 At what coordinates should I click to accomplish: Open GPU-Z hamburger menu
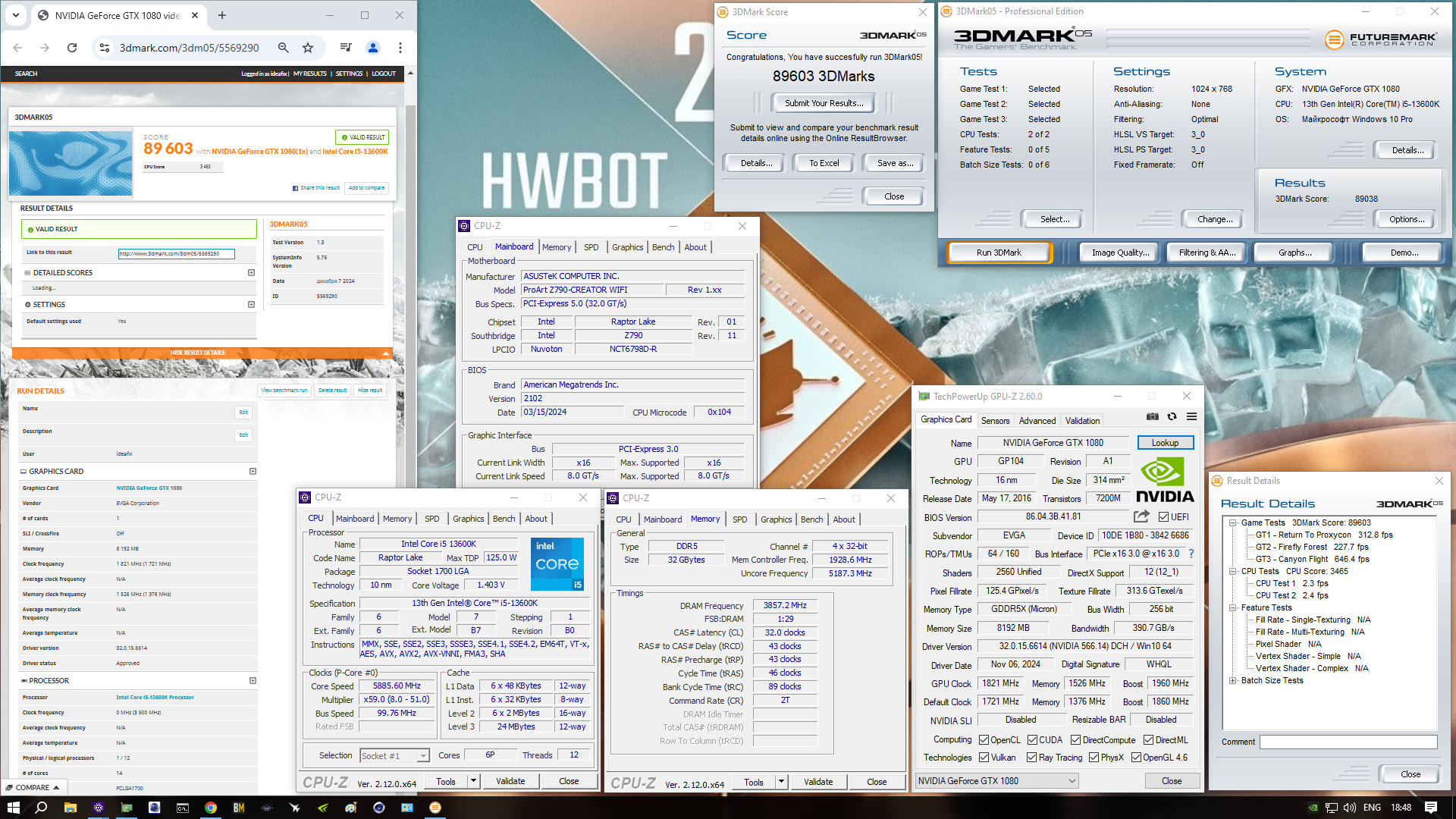point(1191,416)
